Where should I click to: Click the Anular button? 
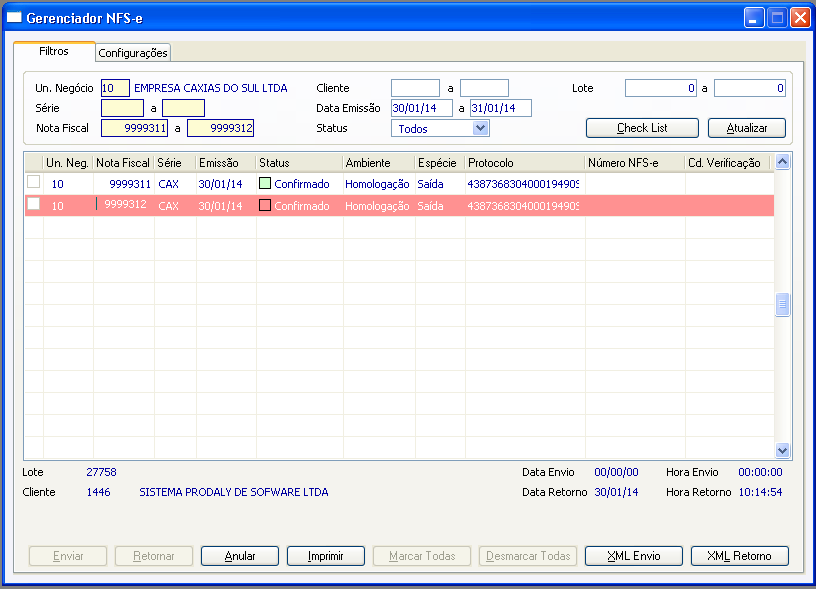[x=240, y=556]
